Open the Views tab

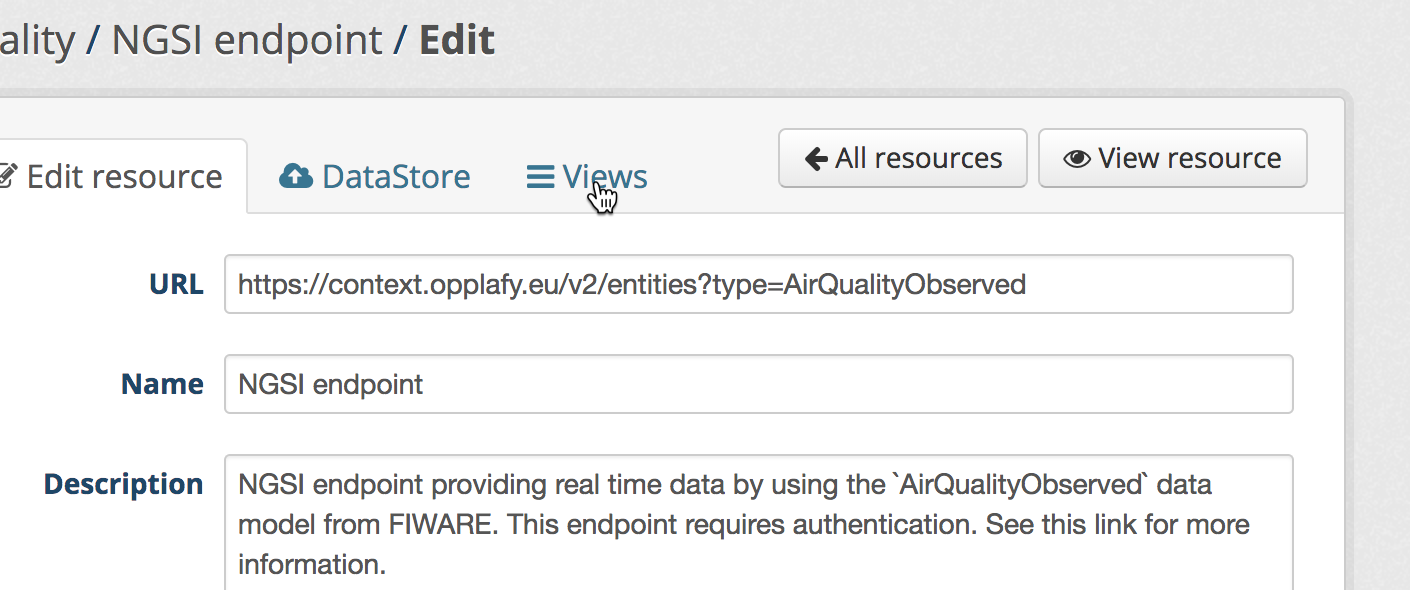point(587,177)
